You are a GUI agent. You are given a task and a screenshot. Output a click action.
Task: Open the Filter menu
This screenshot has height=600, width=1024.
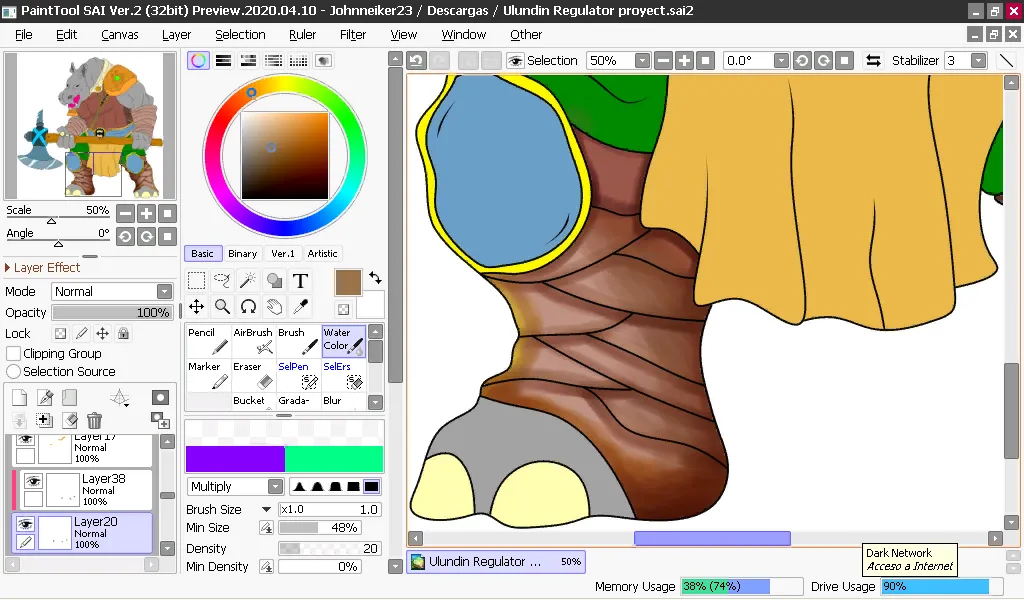[x=353, y=35]
